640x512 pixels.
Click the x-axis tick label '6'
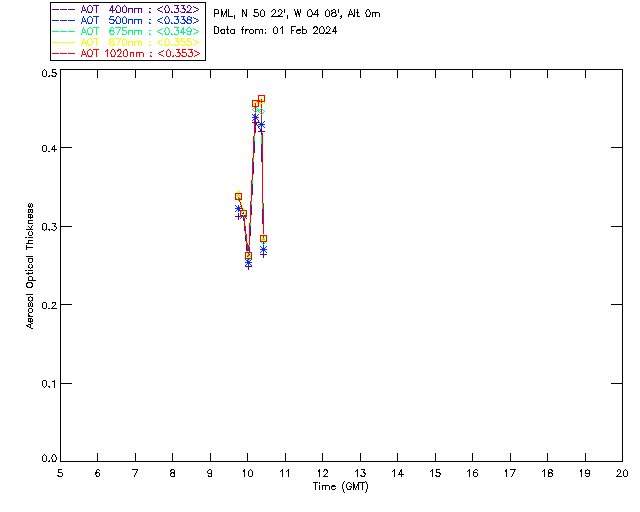[98, 473]
